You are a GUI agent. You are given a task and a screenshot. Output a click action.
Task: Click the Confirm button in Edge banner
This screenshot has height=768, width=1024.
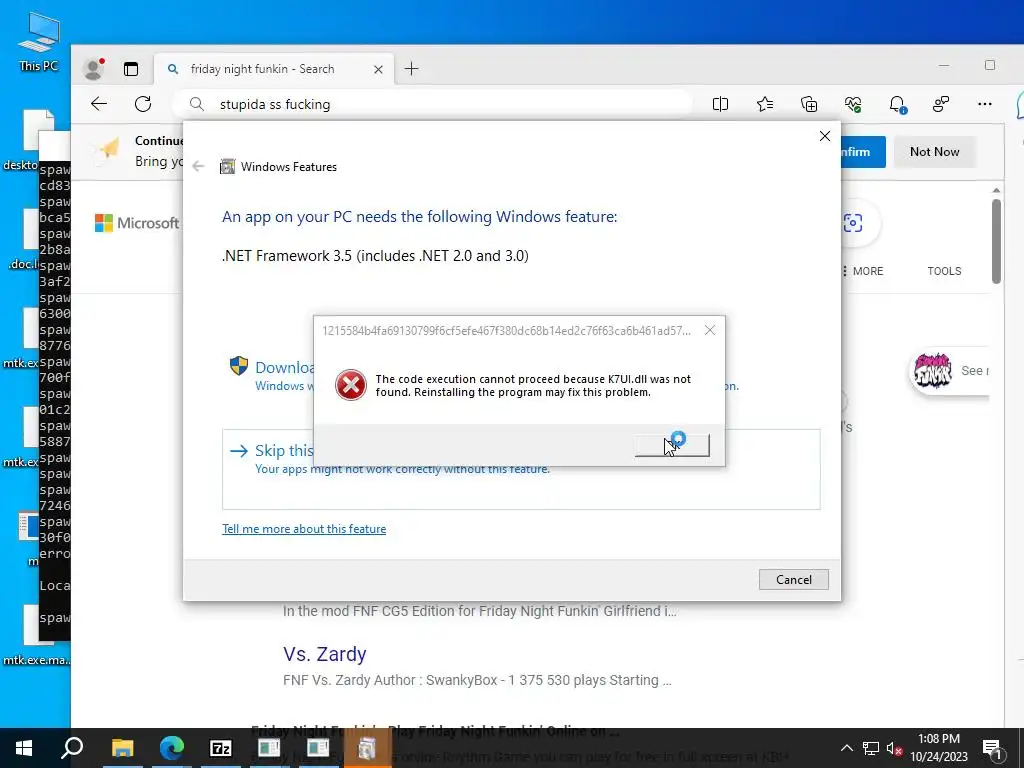(x=863, y=152)
